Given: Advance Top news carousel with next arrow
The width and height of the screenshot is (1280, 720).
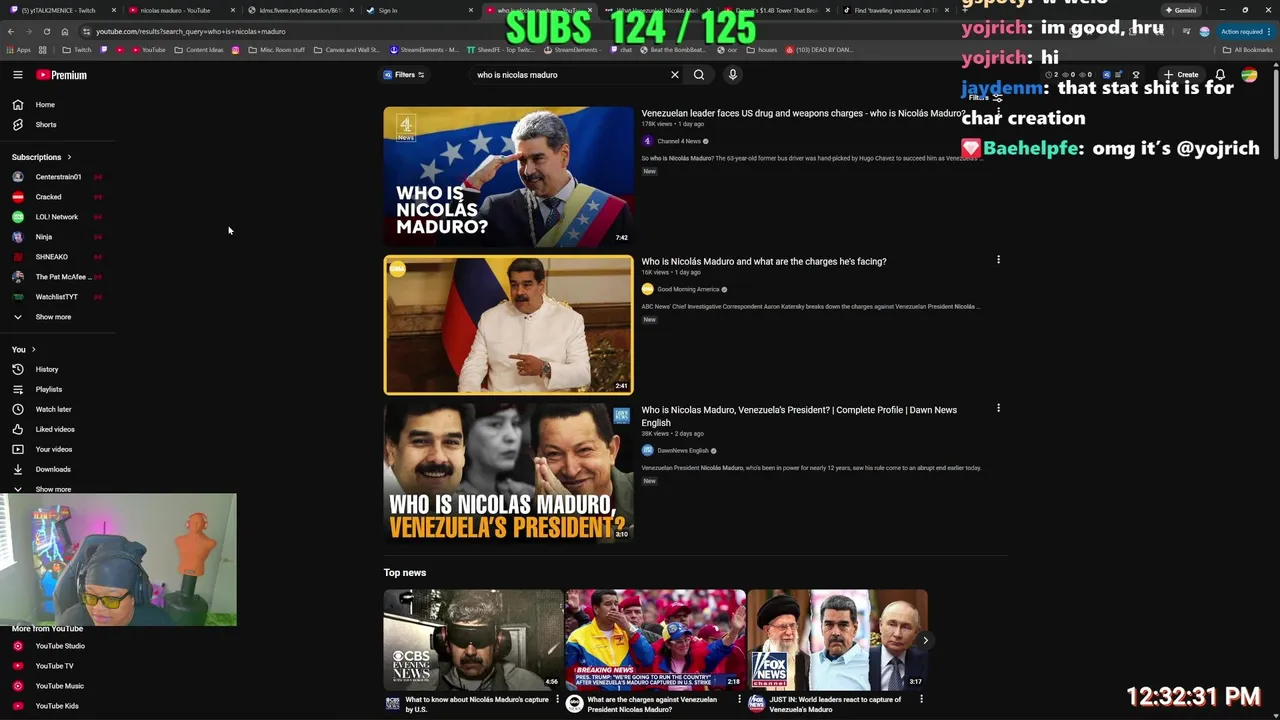Looking at the screenshot, I should point(925,640).
